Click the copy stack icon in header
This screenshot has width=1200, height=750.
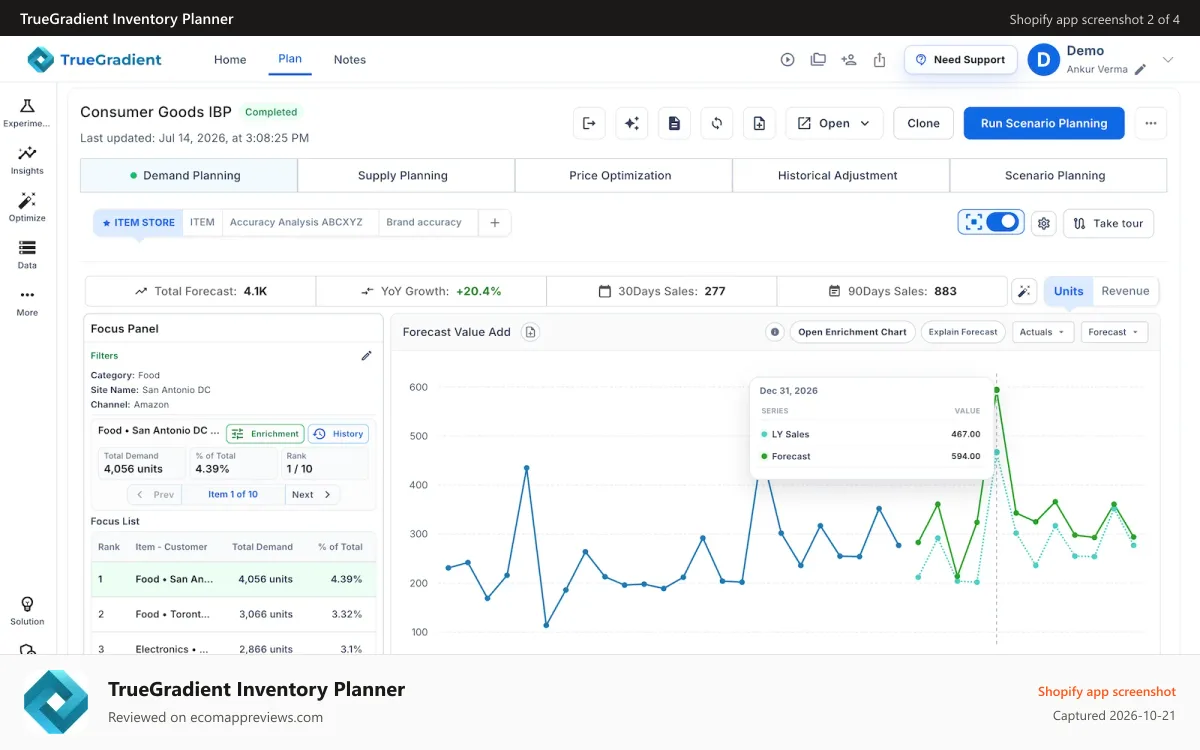tap(818, 60)
